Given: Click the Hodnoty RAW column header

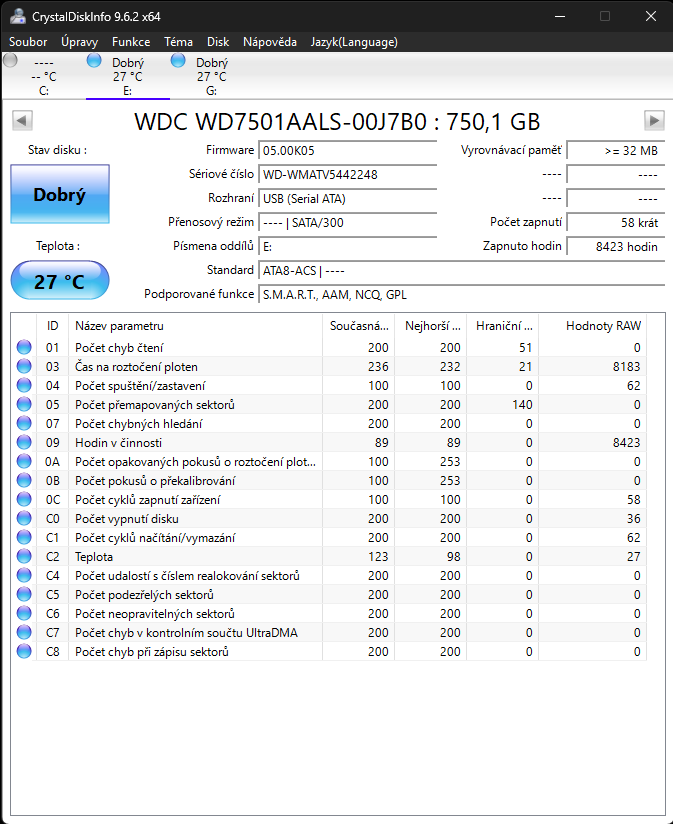Looking at the screenshot, I should click(x=593, y=326).
